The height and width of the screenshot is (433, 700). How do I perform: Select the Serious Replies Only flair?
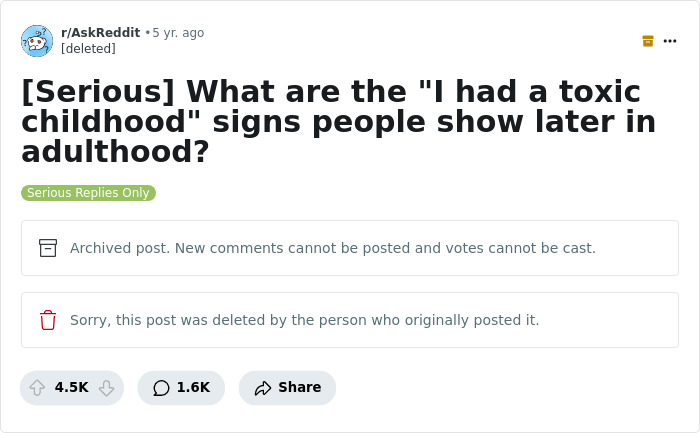pos(88,193)
